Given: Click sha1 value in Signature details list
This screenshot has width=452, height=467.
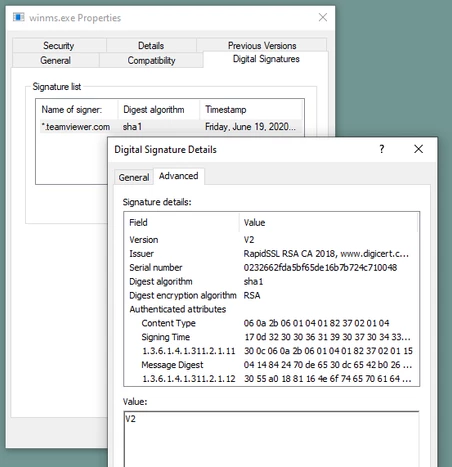Looking at the screenshot, I should (253, 282).
